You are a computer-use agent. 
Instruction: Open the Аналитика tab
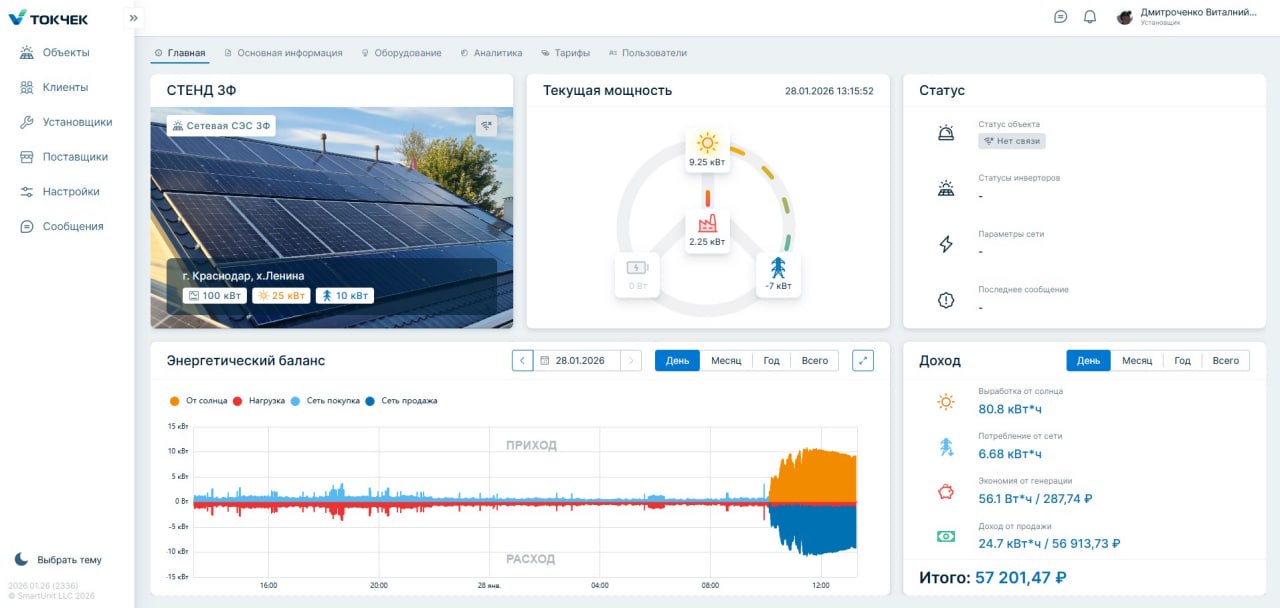click(491, 53)
